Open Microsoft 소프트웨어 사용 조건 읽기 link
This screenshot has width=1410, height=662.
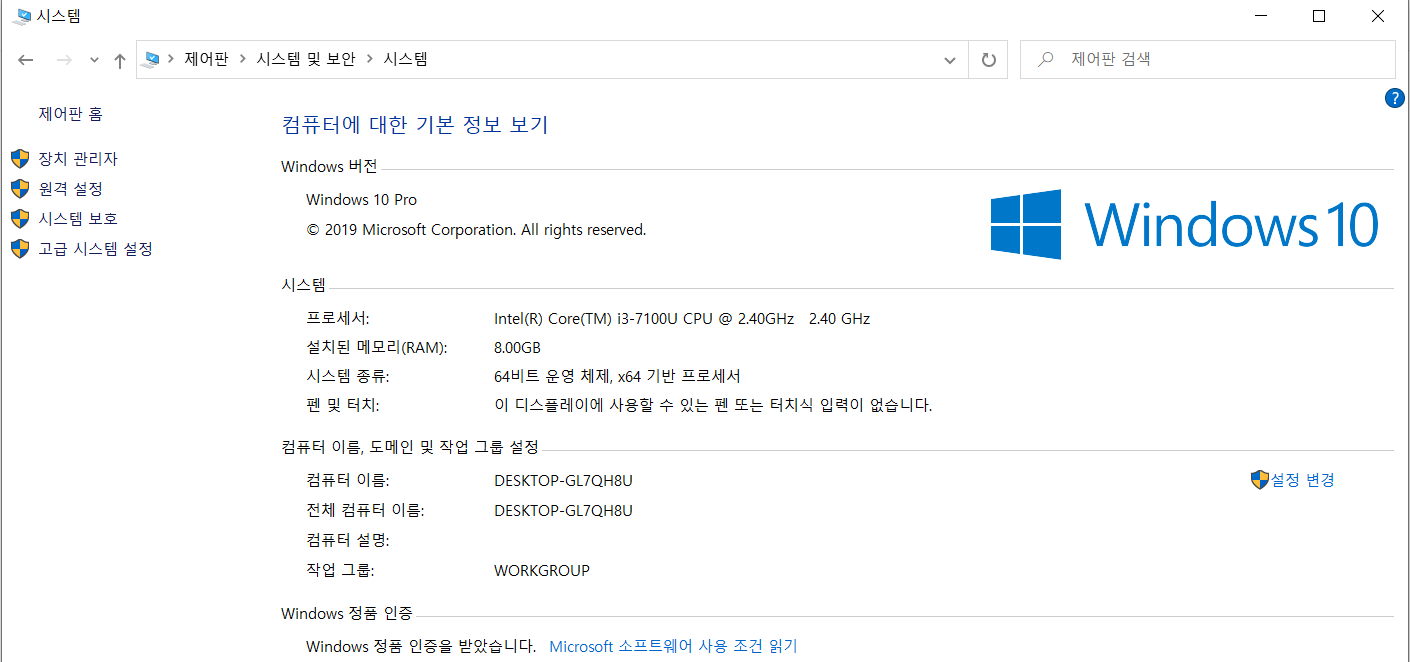674,646
